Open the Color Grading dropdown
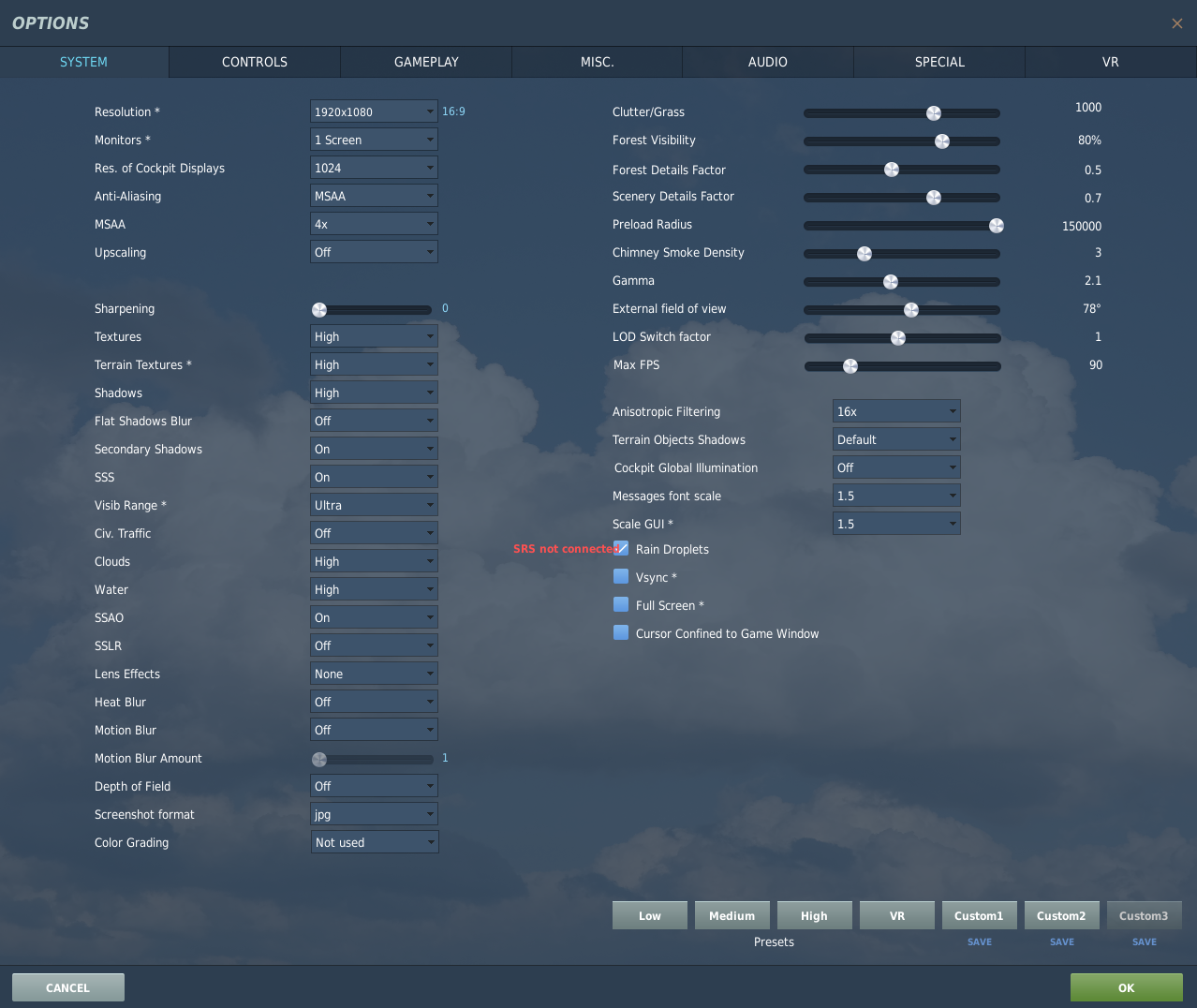Screen dimensions: 1197x1008 coord(375,842)
